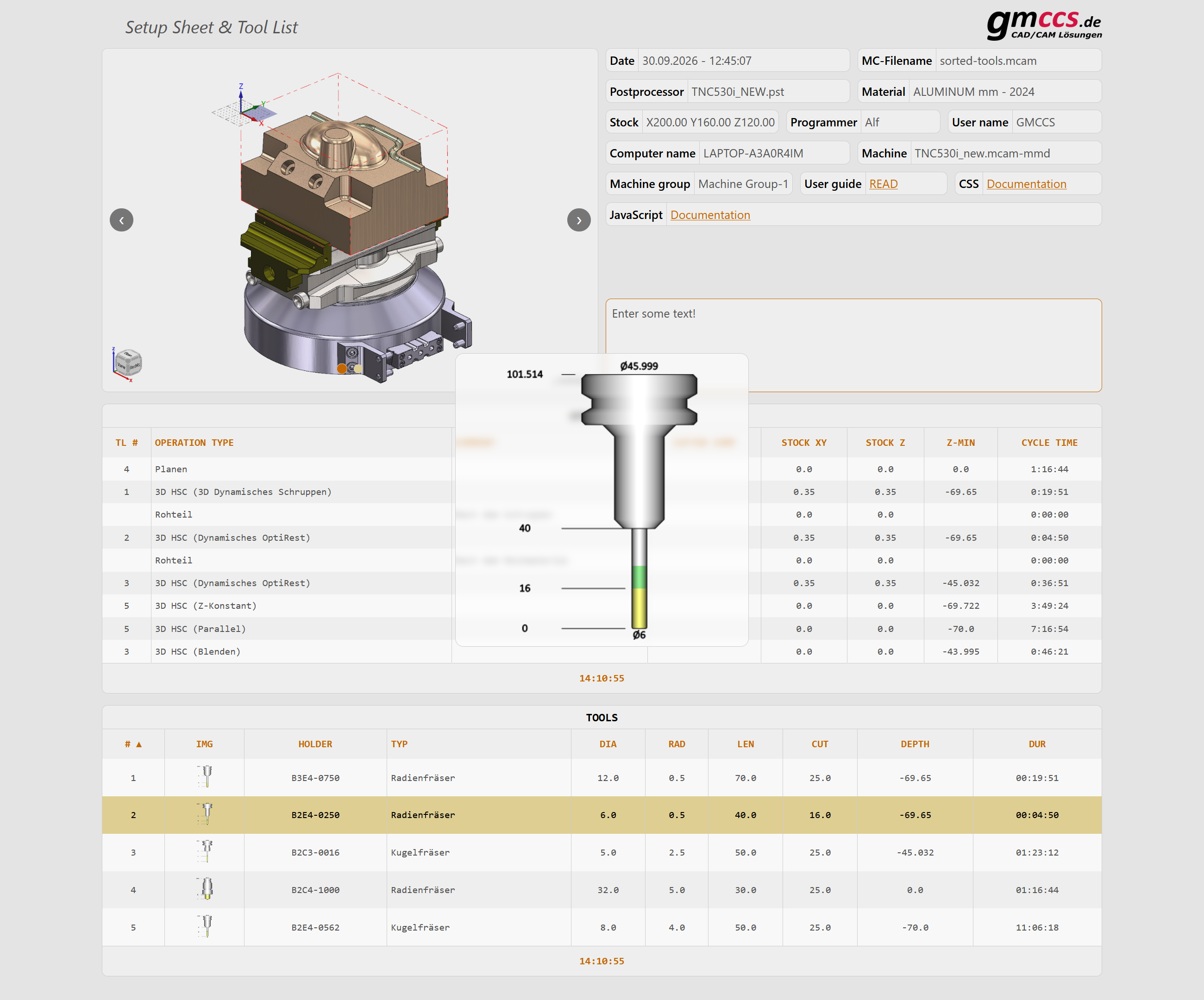This screenshot has width=1204, height=1000.
Task: Select the Planen operation row
Action: pos(602,469)
